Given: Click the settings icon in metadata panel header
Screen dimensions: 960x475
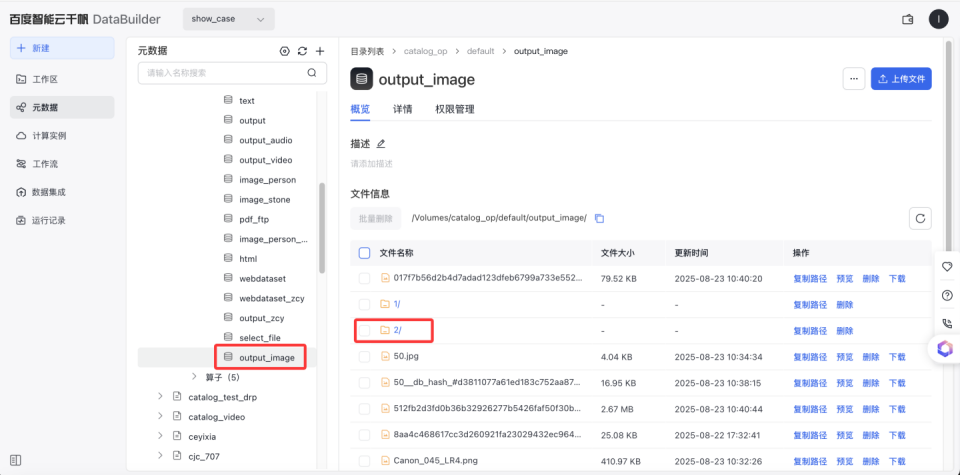Looking at the screenshot, I should click(284, 51).
